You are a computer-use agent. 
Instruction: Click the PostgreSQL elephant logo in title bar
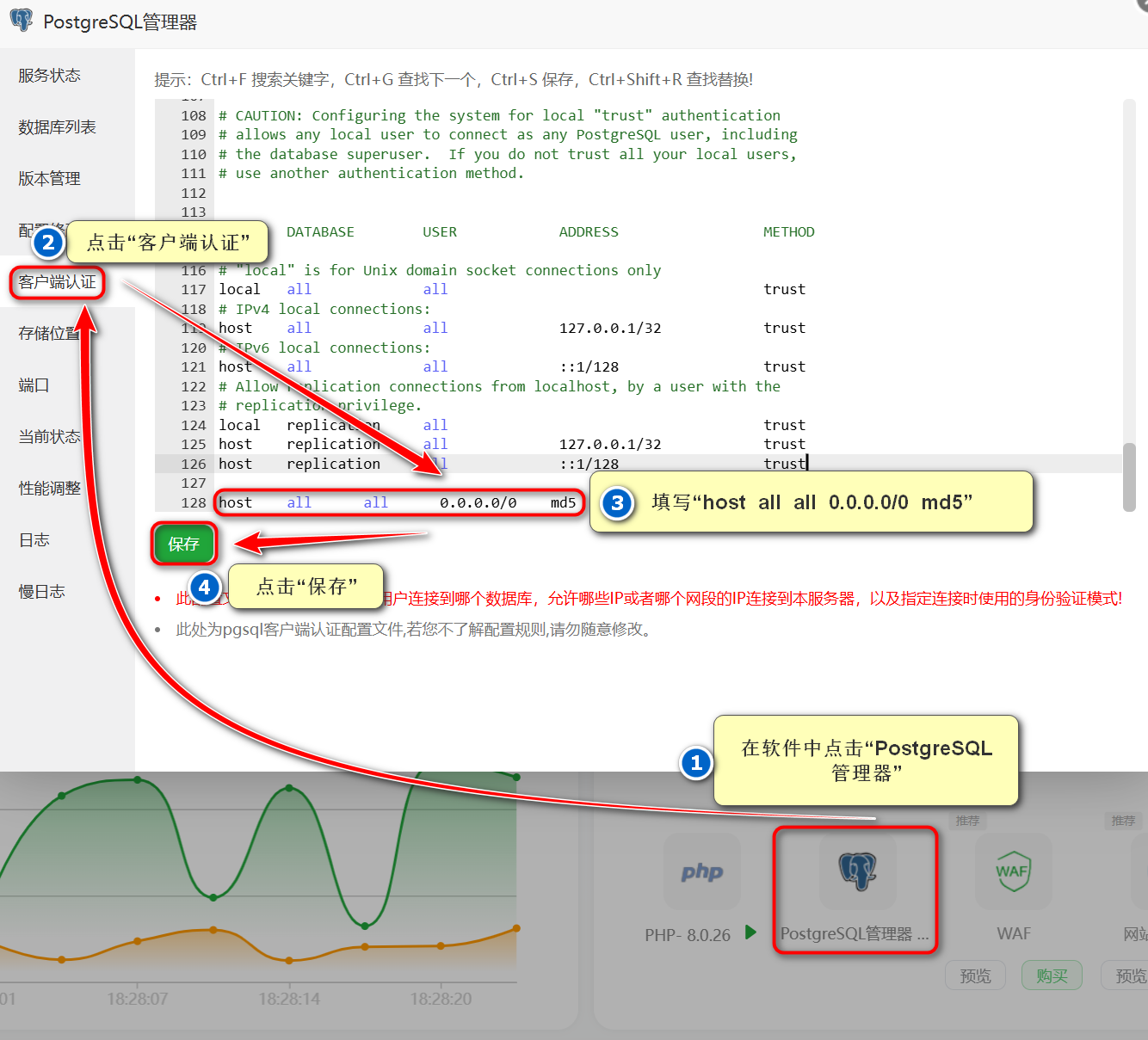tap(22, 21)
